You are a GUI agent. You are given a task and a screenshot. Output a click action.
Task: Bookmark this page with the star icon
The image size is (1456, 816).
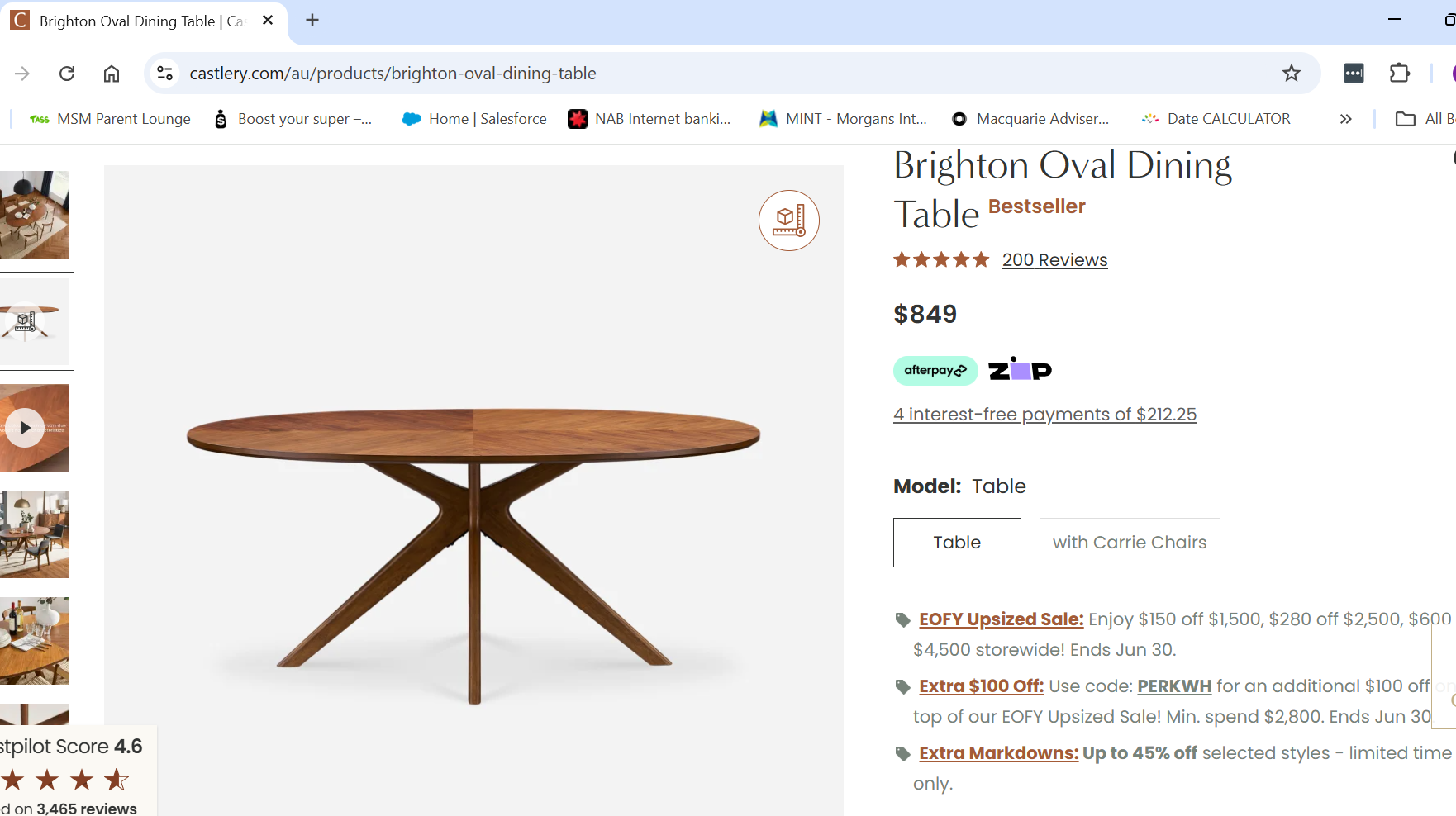[x=1292, y=74]
